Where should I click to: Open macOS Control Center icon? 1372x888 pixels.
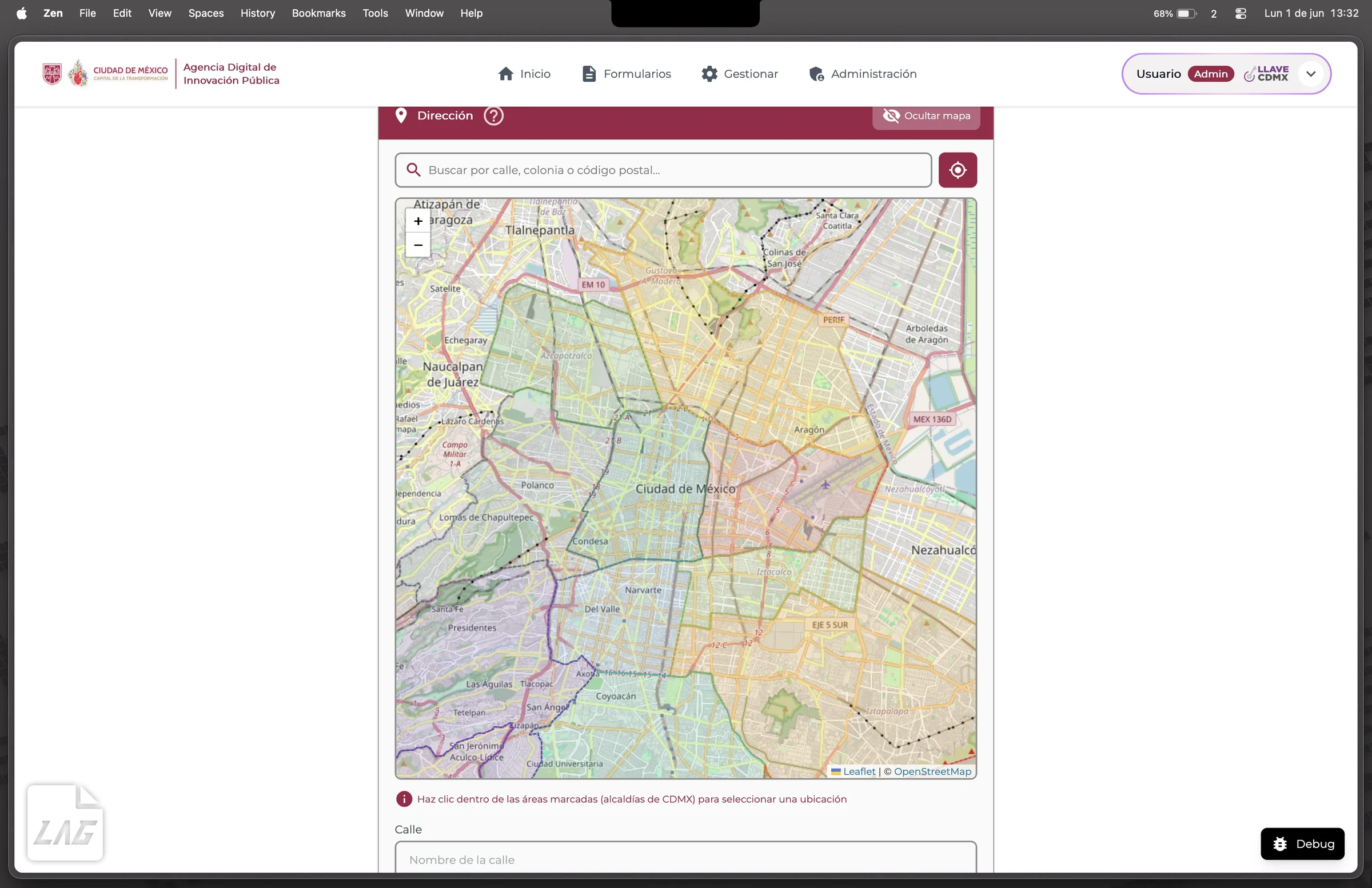click(x=1241, y=13)
